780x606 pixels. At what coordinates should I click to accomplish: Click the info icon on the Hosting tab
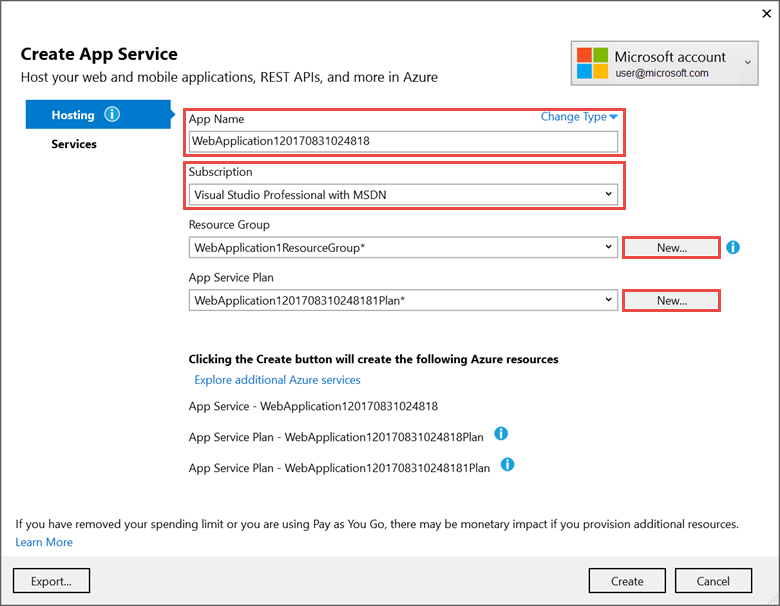[x=111, y=115]
